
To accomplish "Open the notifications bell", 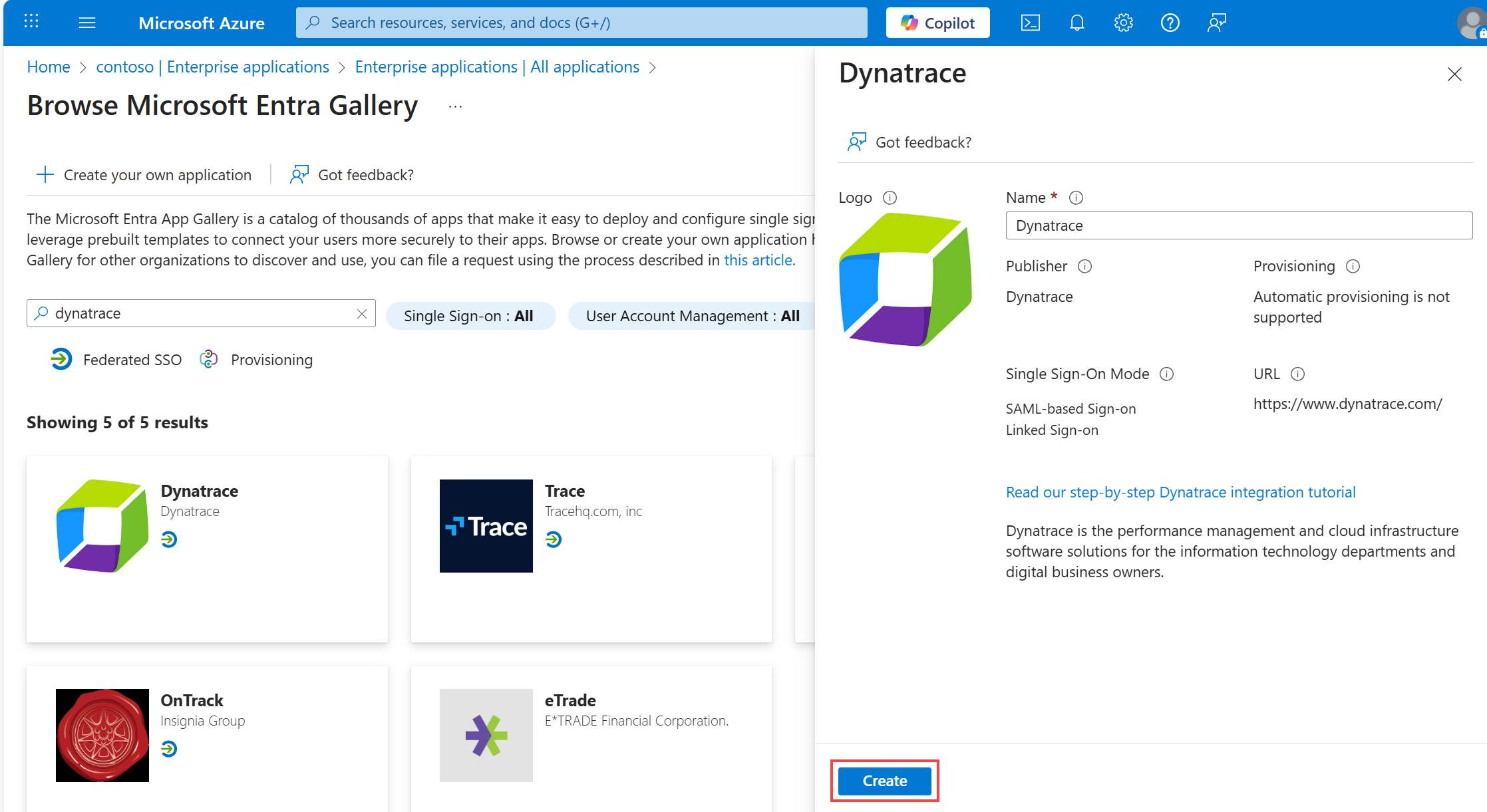I will pyautogui.click(x=1076, y=23).
